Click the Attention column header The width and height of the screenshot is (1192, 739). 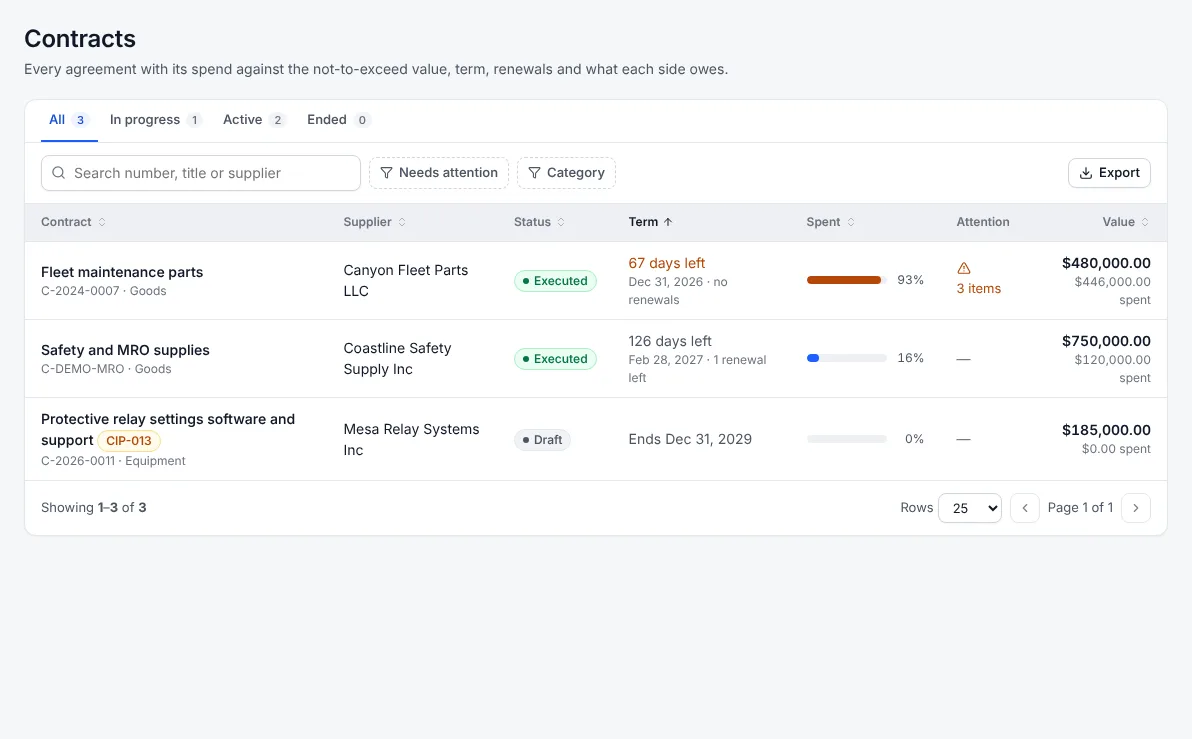(x=983, y=222)
